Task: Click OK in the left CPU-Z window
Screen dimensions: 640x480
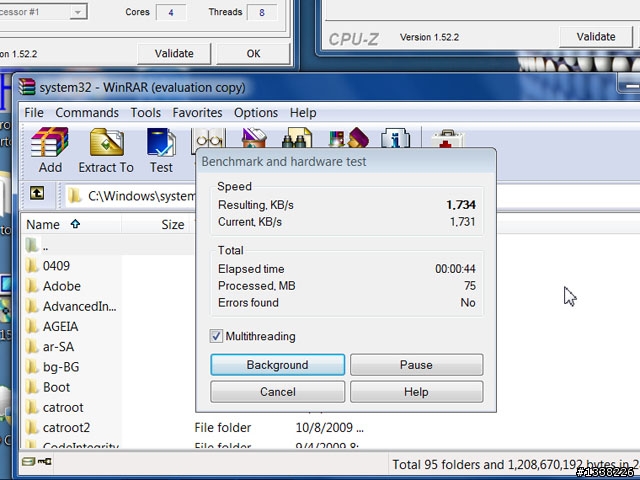Action: 253,53
